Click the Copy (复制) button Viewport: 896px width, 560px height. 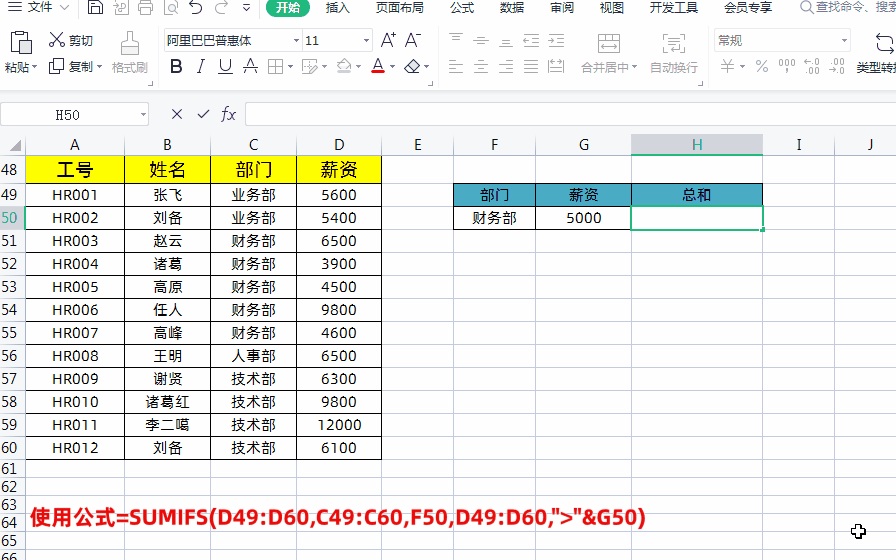pos(75,66)
